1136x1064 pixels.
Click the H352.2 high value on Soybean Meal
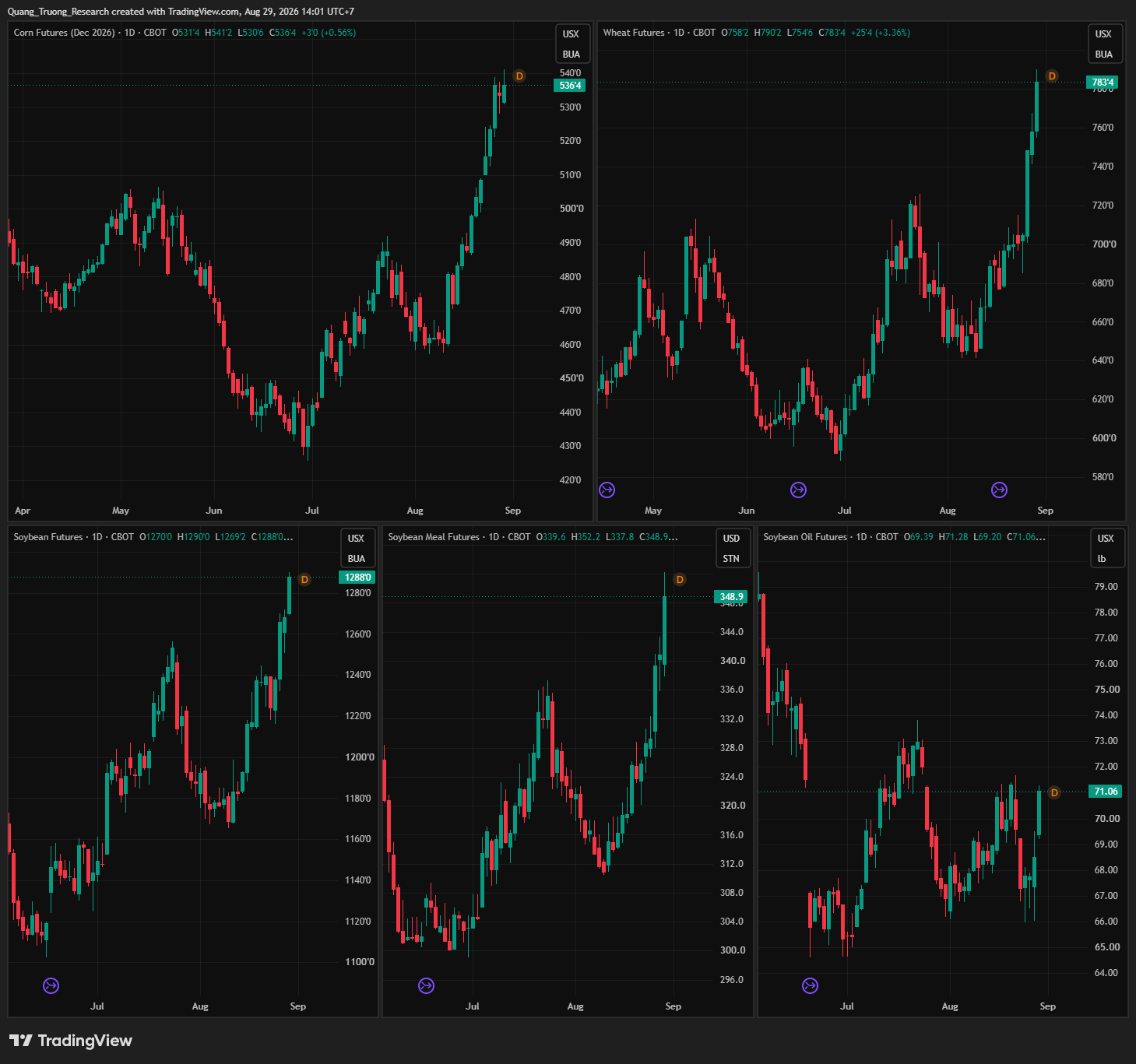[x=586, y=537]
